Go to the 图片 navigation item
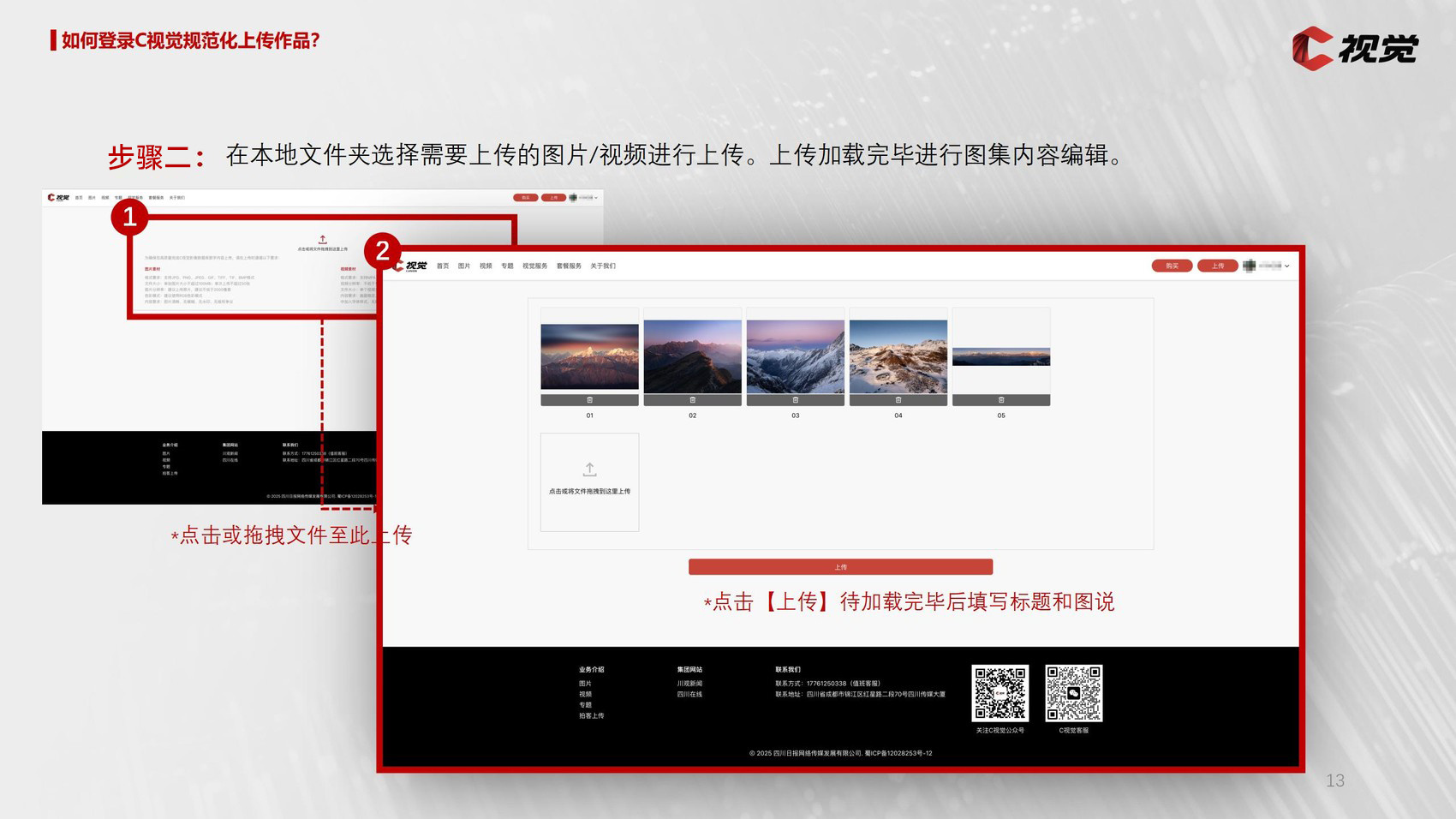Image resolution: width=1456 pixels, height=819 pixels. [464, 266]
